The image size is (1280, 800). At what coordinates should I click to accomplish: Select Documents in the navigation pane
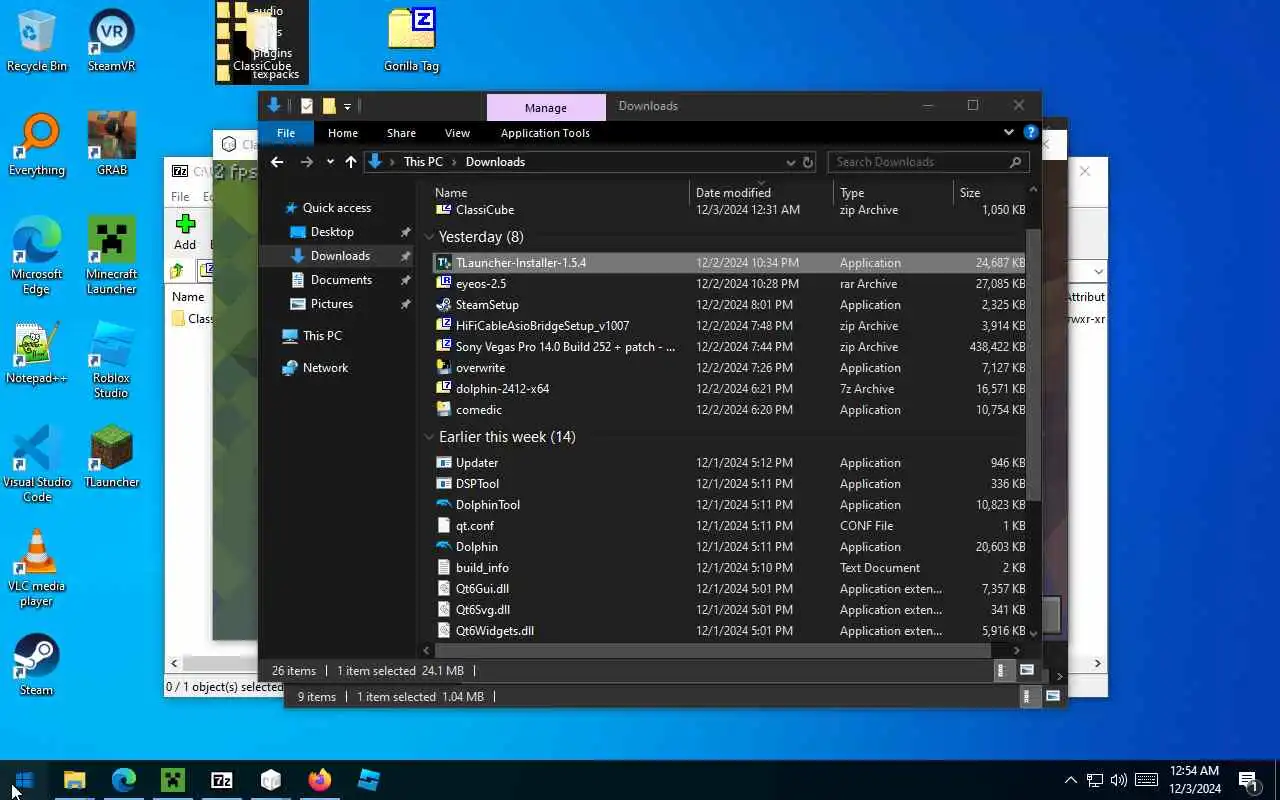(341, 280)
